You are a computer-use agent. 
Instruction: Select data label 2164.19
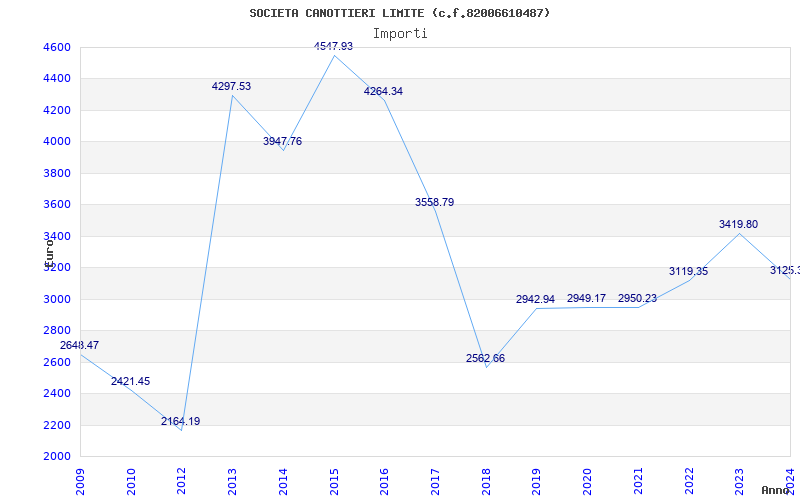pyautogui.click(x=181, y=421)
